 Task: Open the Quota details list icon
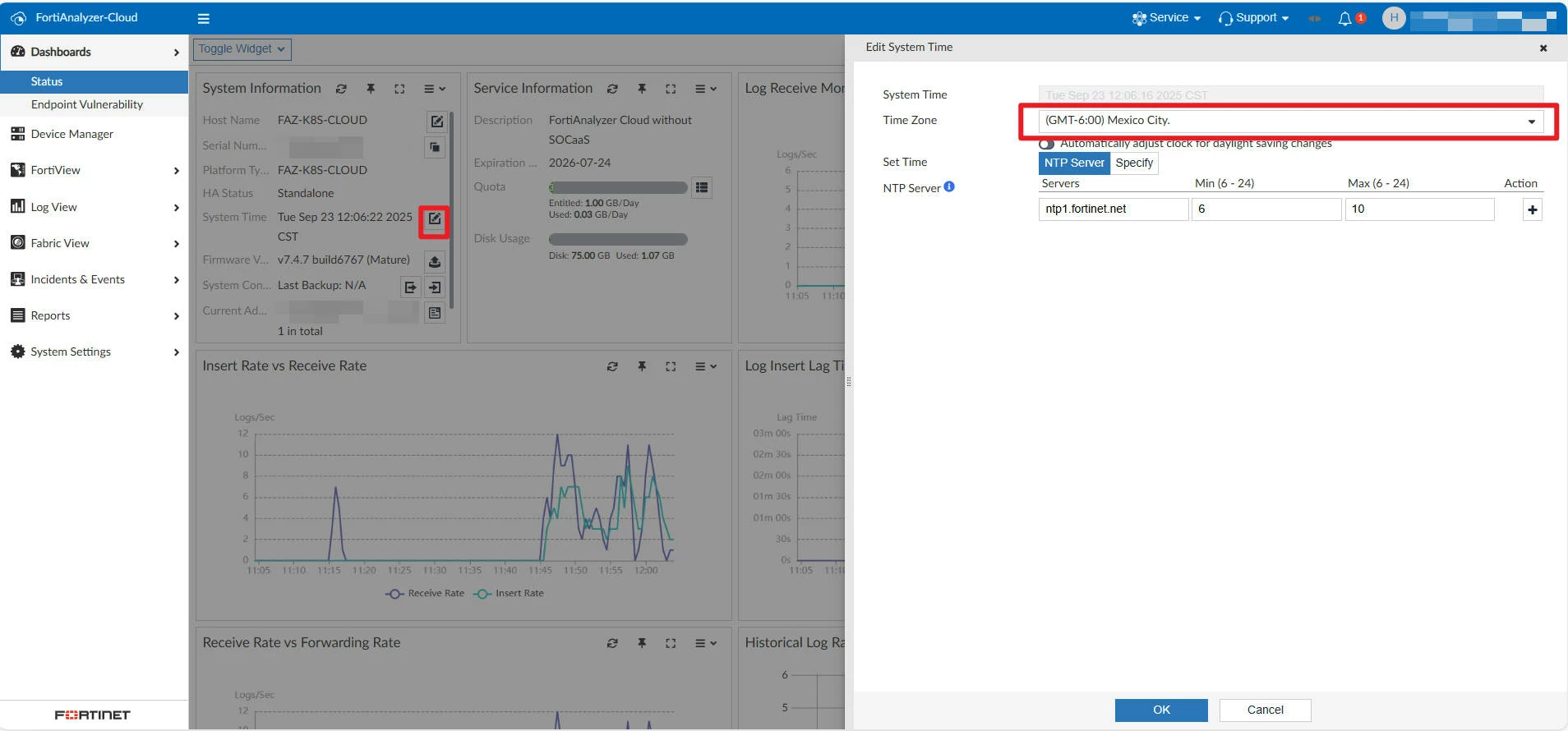701,187
